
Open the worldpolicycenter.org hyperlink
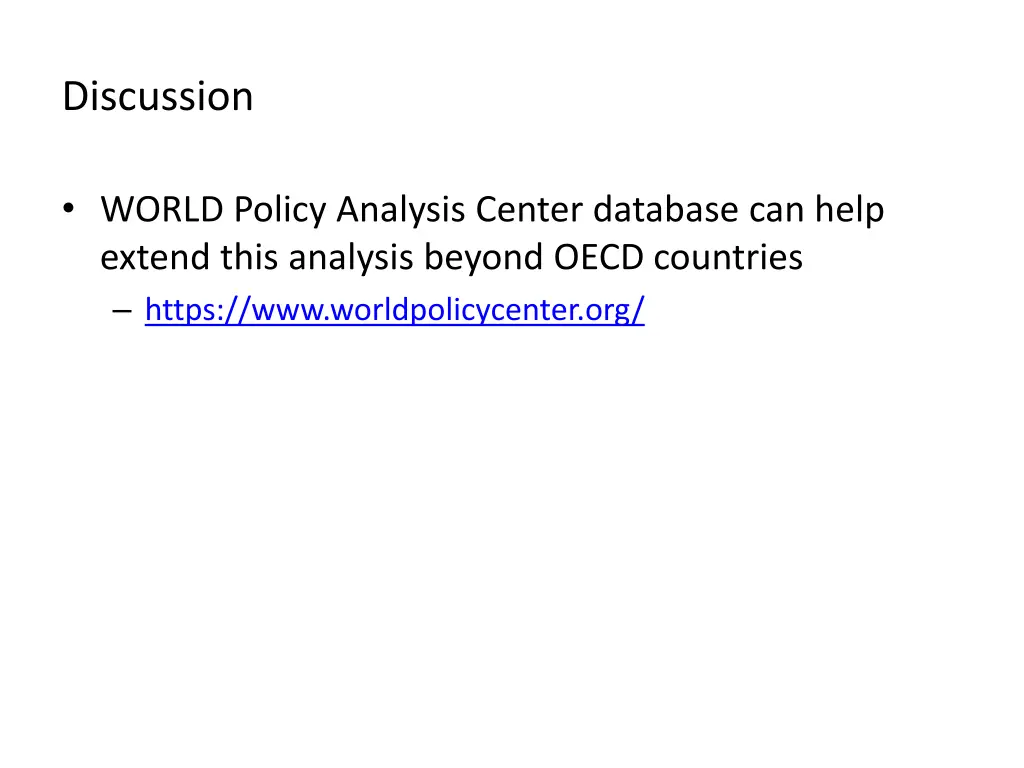(x=394, y=310)
